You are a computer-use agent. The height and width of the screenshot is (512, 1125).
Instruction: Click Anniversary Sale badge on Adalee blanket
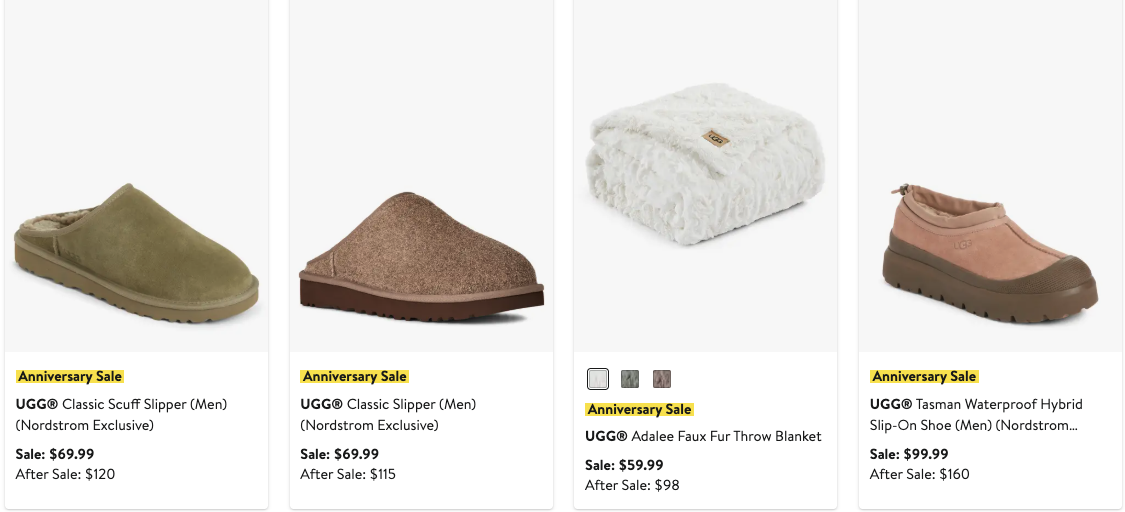(x=640, y=409)
